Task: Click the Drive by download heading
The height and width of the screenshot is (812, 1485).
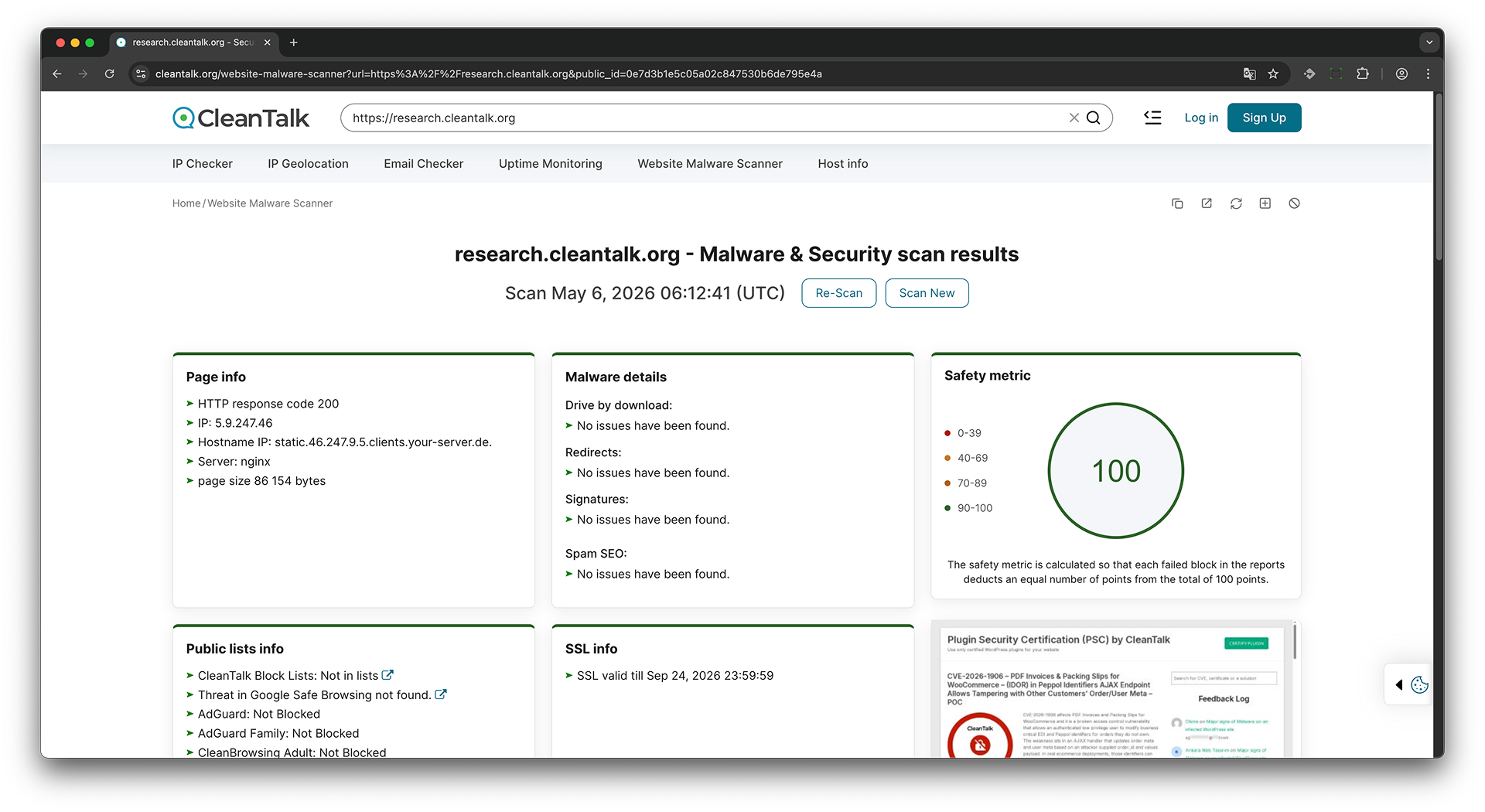Action: [x=619, y=405]
